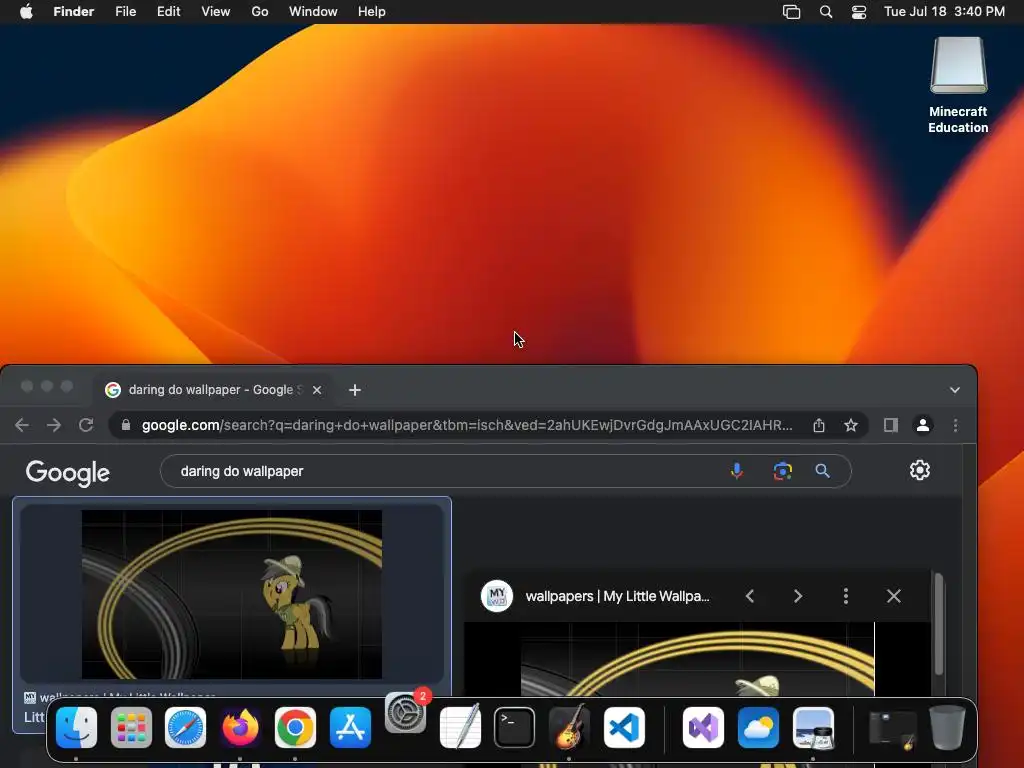Click the My Little Wallpaper site logo
This screenshot has width=1024, height=768.
click(497, 596)
